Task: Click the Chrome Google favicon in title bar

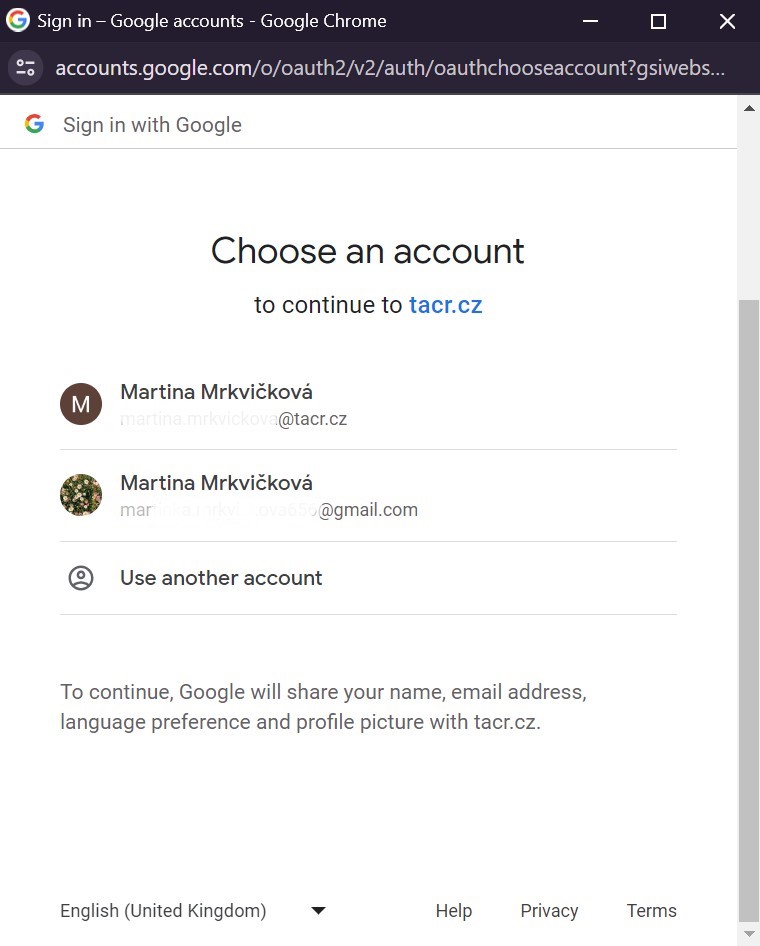Action: [17, 20]
